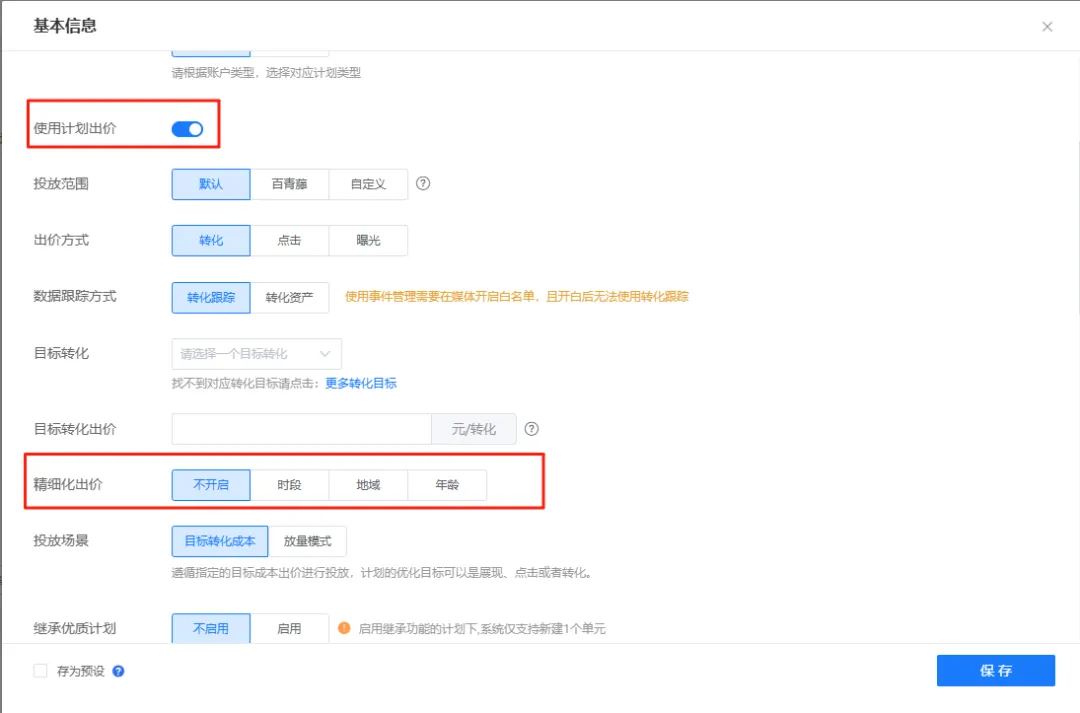Choose 曝光 as 出价方式
The height and width of the screenshot is (713, 1080).
pos(368,240)
